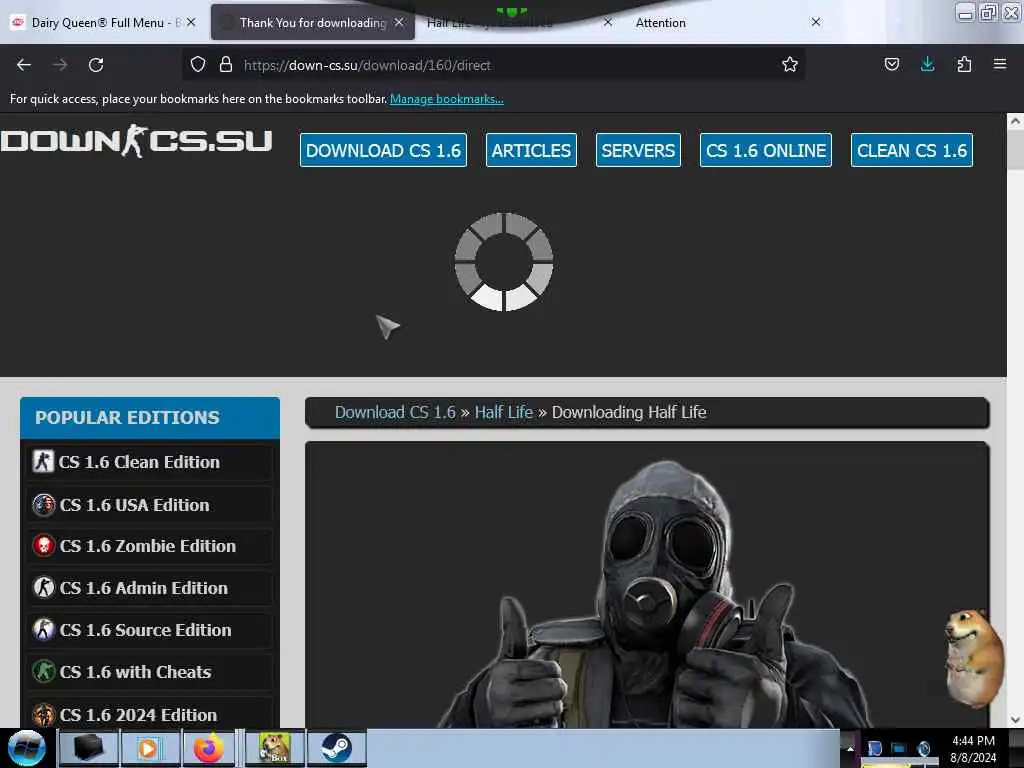Open CS 1.6 Zombie Edition link

(x=148, y=546)
